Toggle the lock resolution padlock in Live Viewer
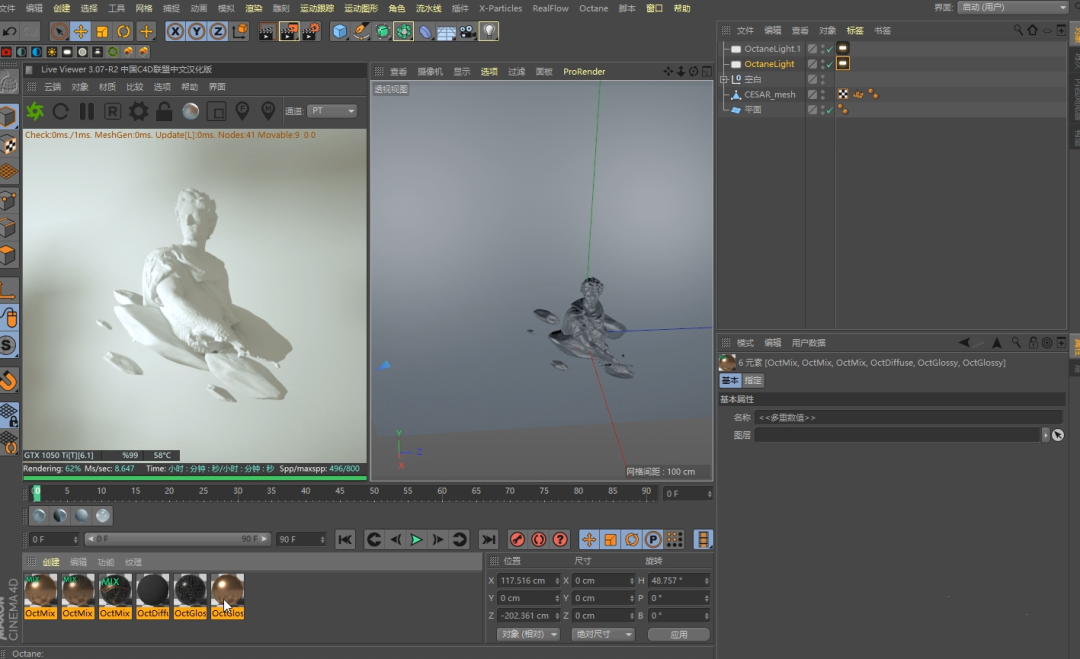Screen dimensions: 1080x659 tap(164, 111)
